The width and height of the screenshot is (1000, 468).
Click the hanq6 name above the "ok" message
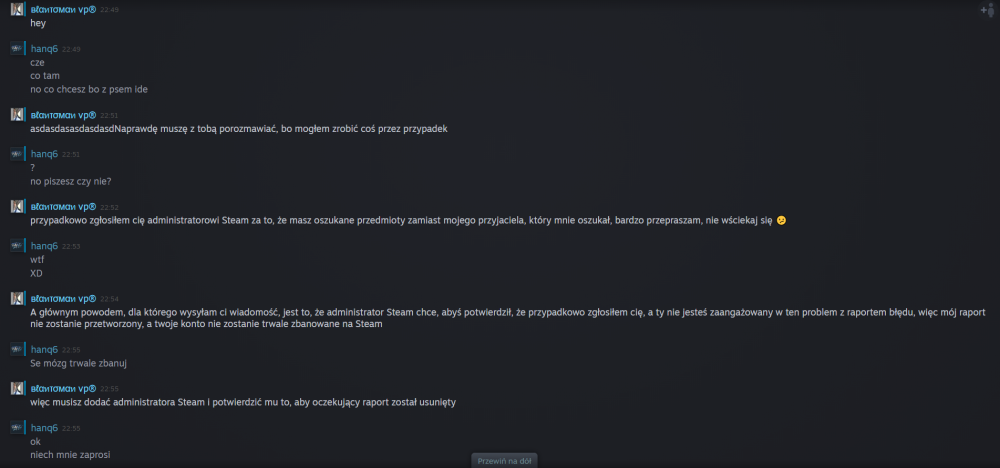[44, 428]
